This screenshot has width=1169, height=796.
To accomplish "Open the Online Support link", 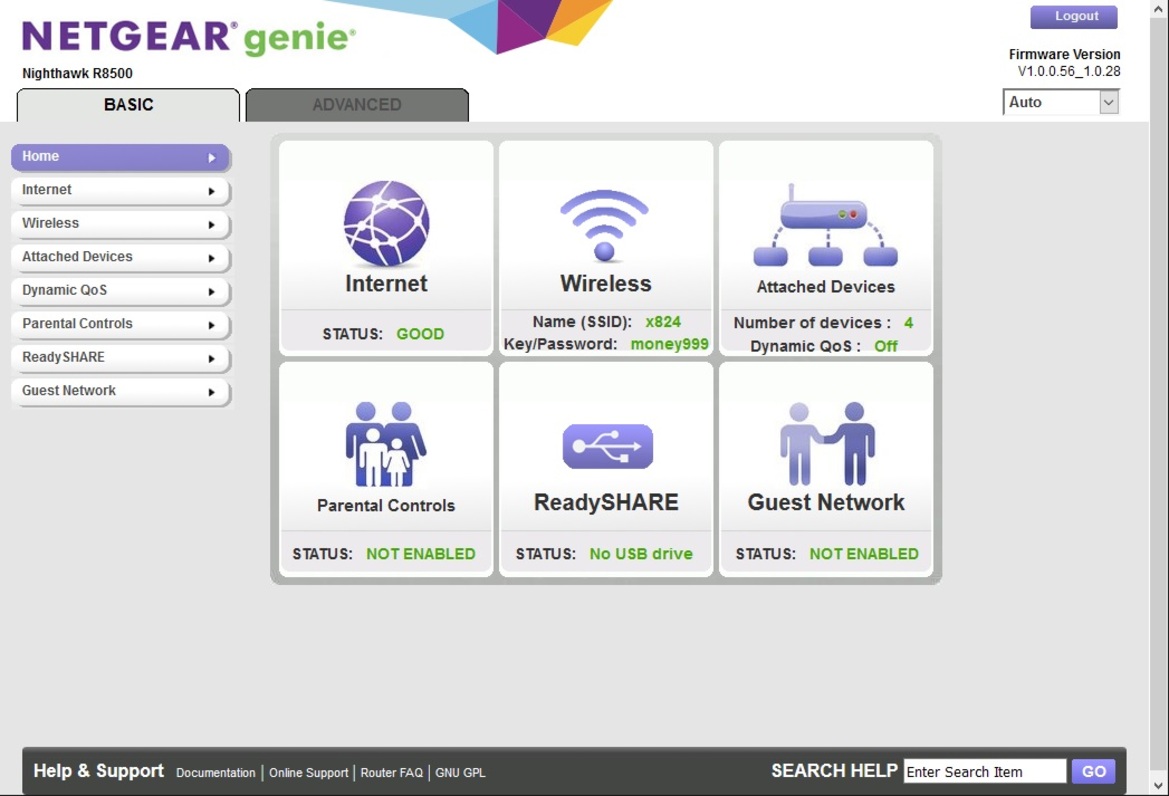I will pyautogui.click(x=309, y=773).
